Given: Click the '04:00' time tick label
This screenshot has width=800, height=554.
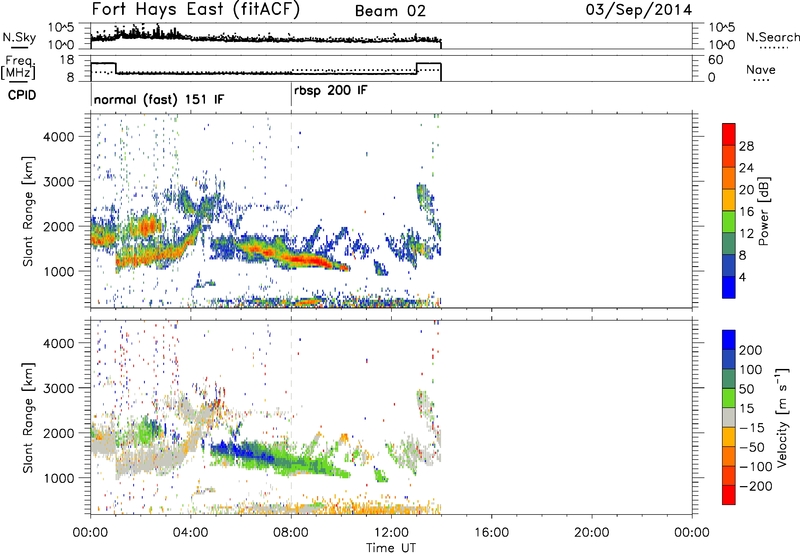Looking at the screenshot, I should tap(191, 533).
